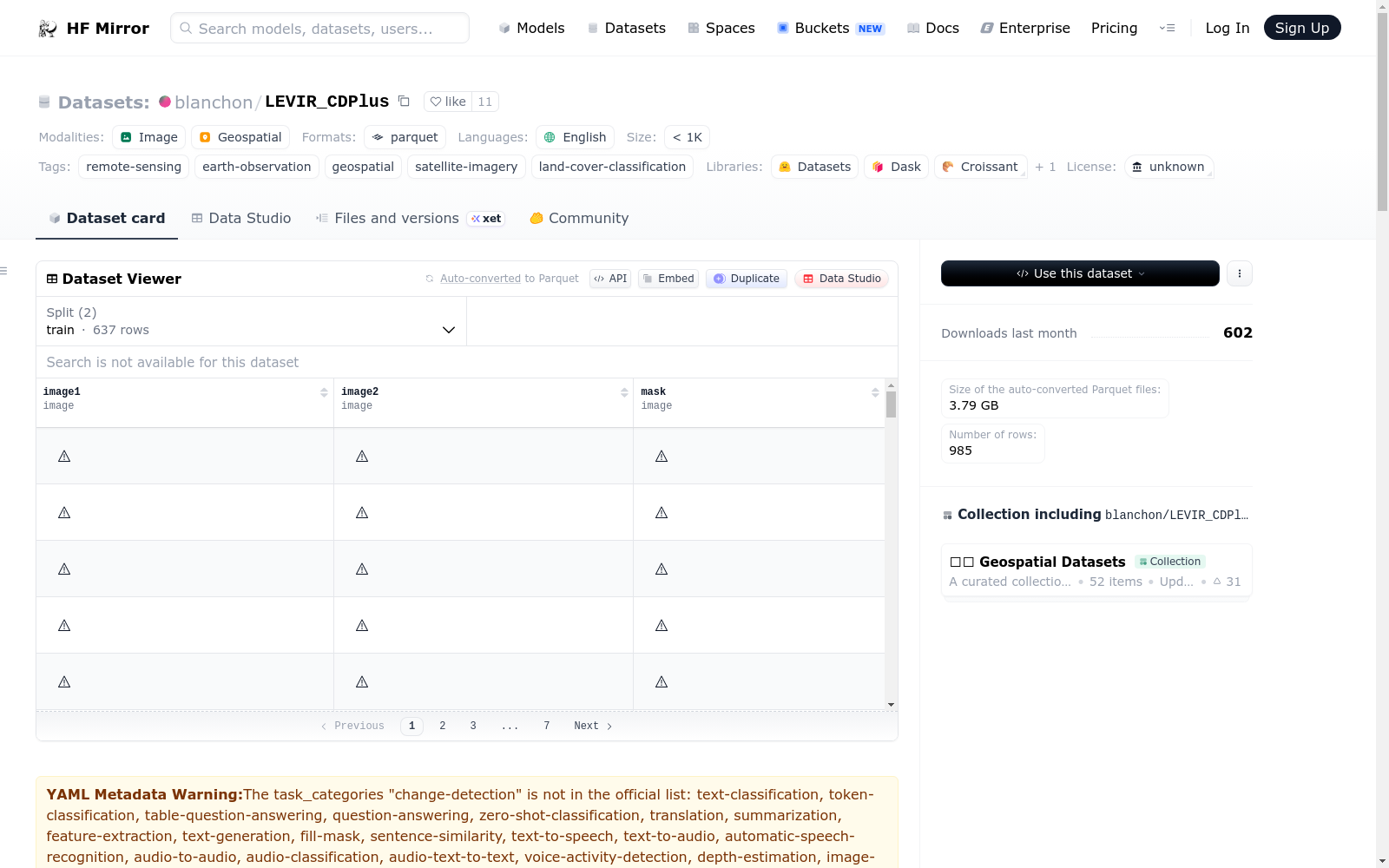This screenshot has height=868, width=1389.
Task: Switch to the Data Studio tab
Action: 241,218
